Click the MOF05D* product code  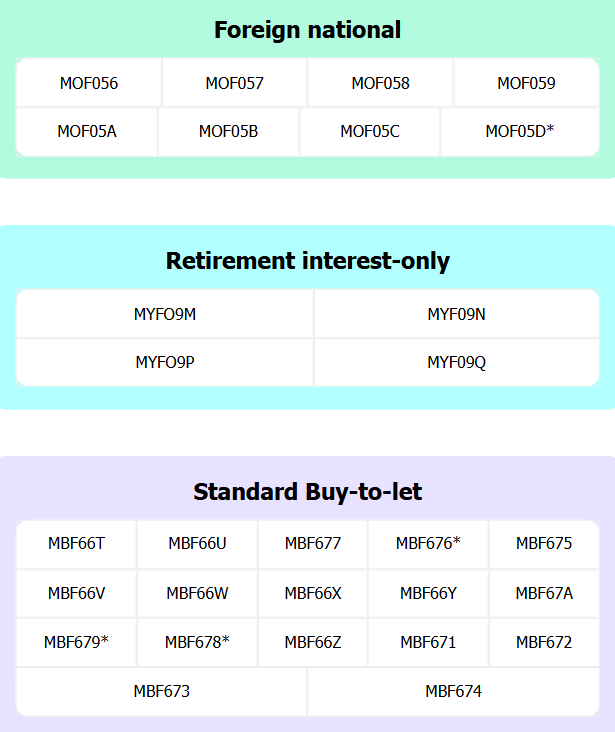pyautogui.click(x=519, y=131)
